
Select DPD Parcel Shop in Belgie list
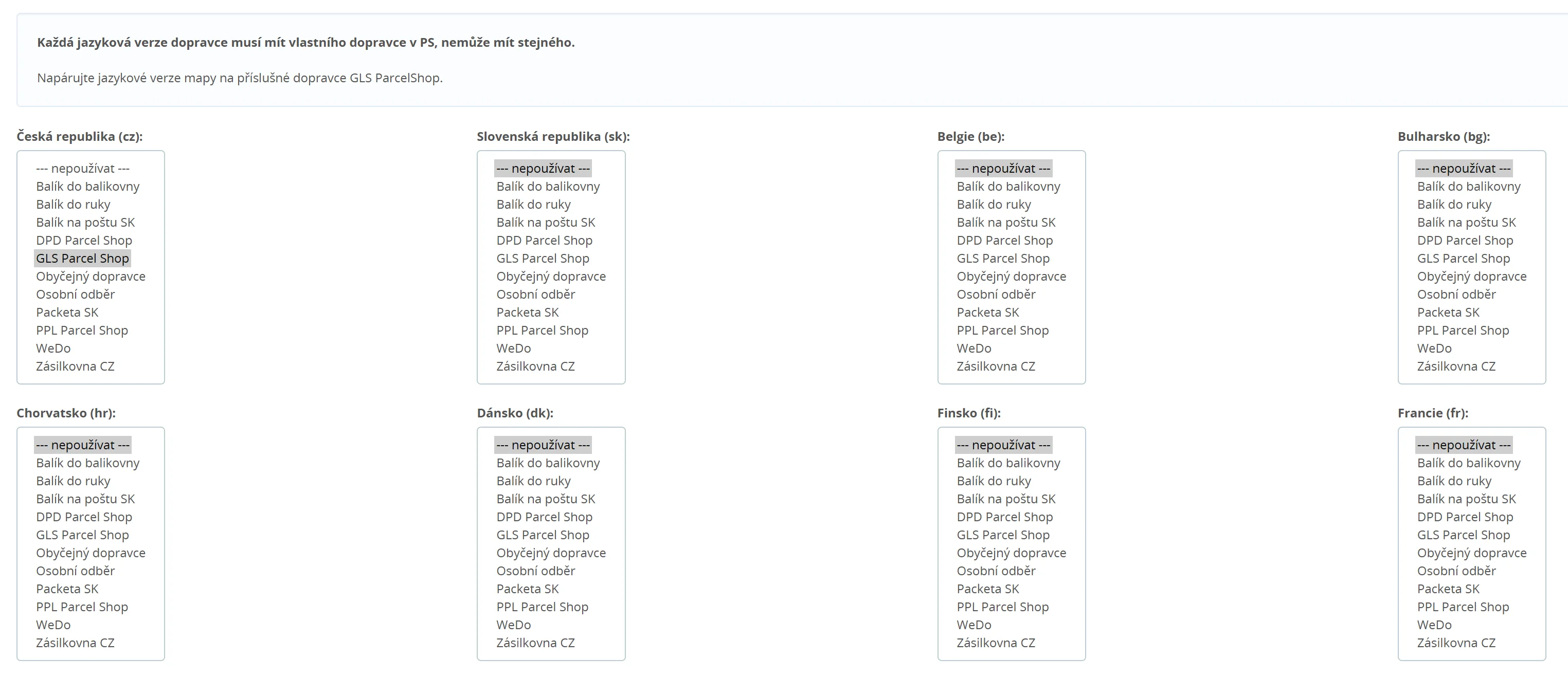tap(1004, 240)
